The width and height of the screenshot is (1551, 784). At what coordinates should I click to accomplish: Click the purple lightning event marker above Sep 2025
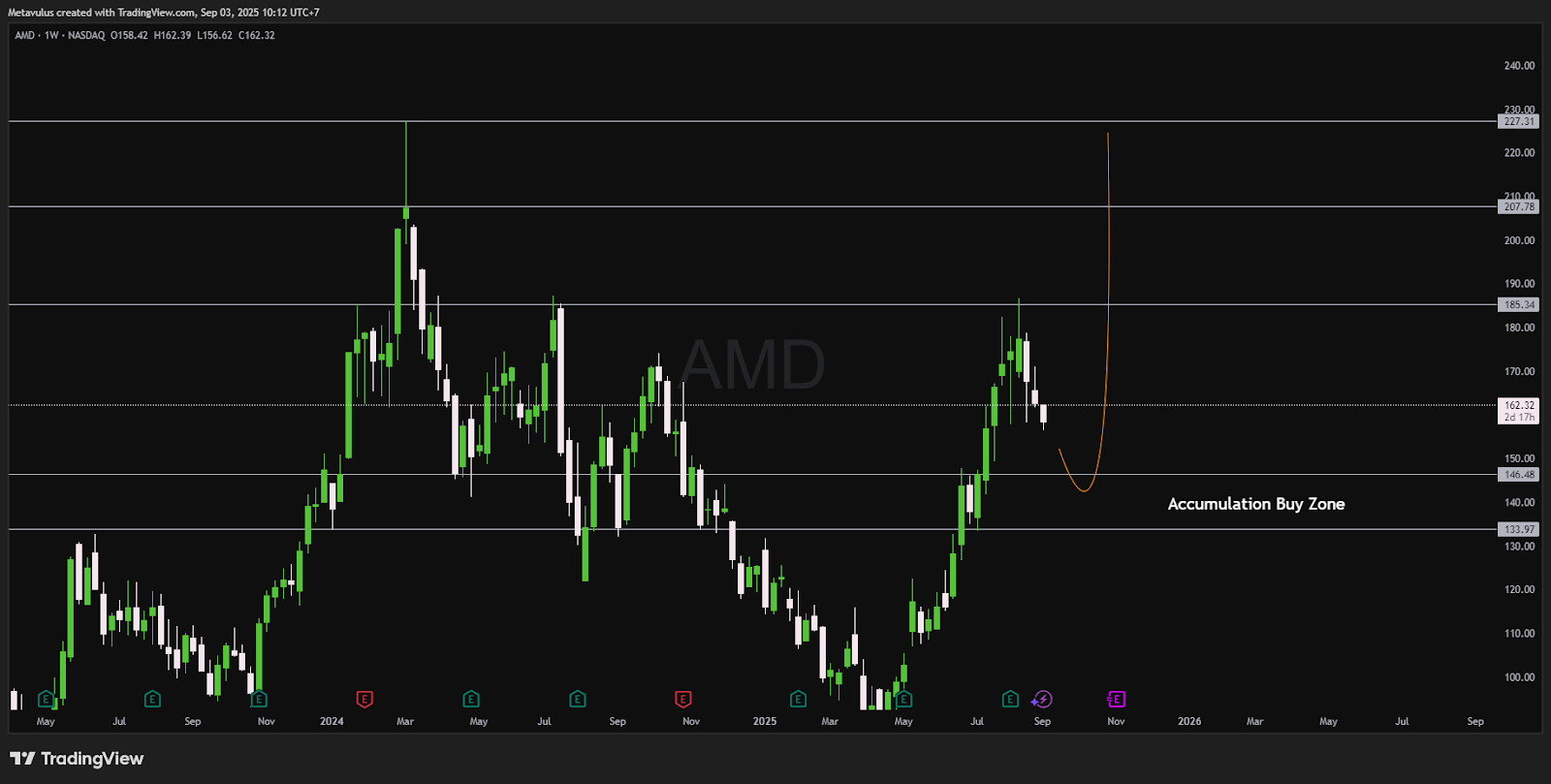(1042, 699)
